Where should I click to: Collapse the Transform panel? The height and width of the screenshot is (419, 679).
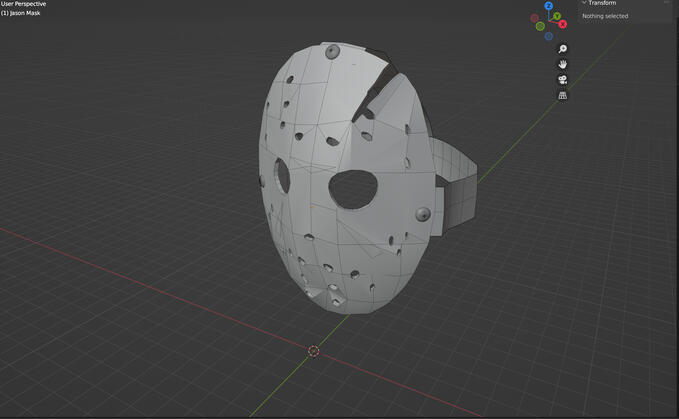(x=584, y=3)
